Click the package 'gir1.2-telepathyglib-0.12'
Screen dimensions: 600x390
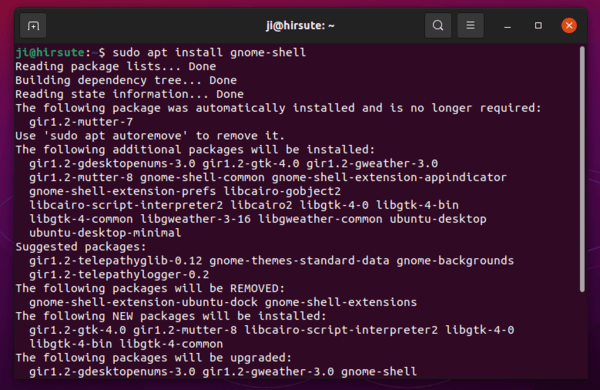click(x=116, y=260)
